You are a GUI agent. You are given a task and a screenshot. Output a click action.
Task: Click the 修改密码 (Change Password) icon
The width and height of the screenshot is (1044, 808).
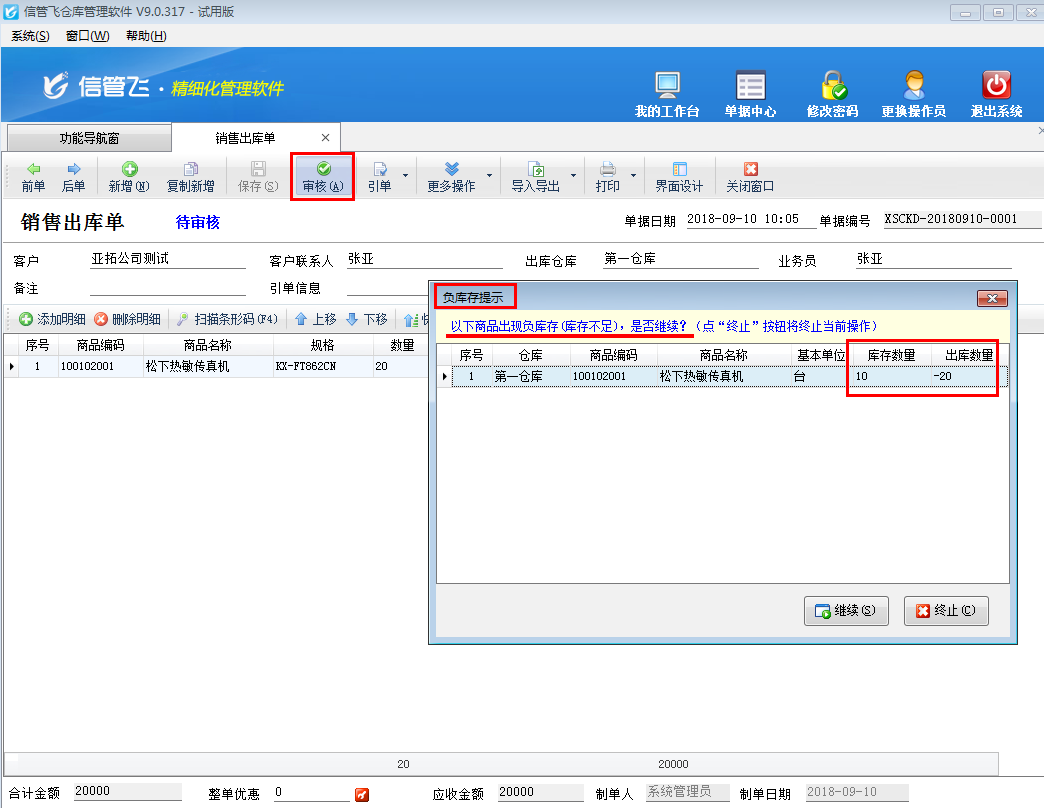[833, 93]
